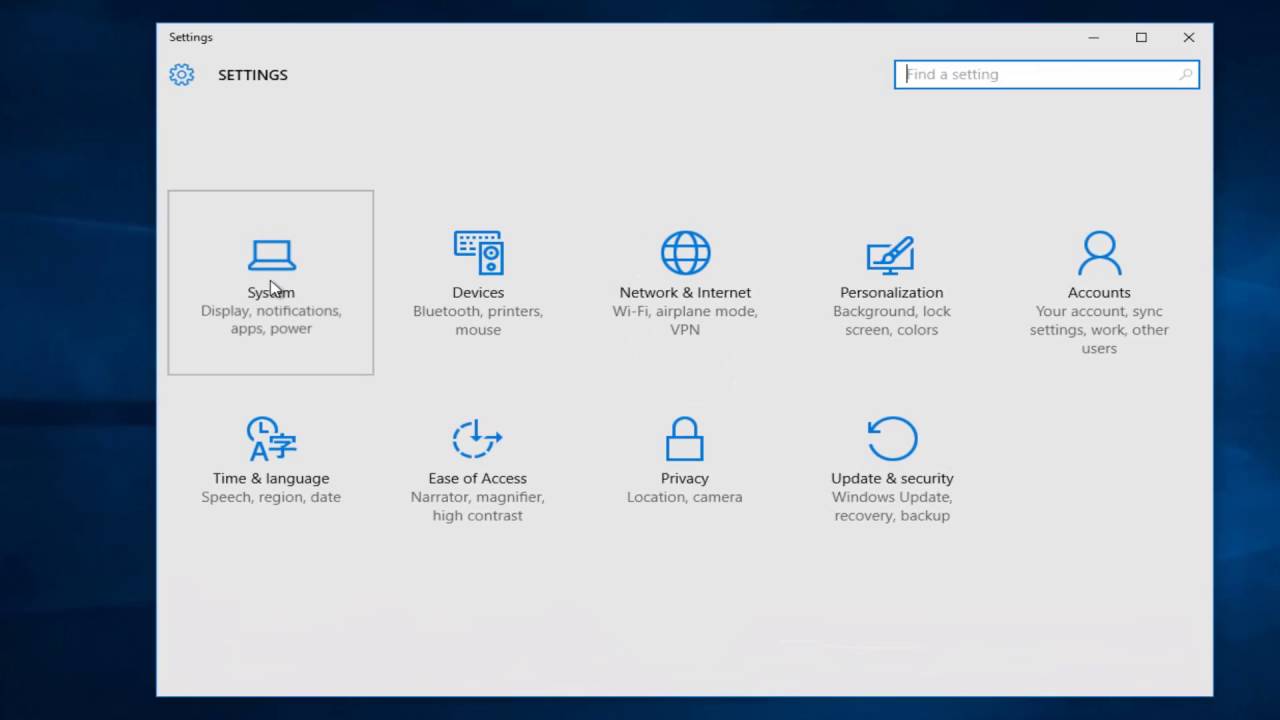The height and width of the screenshot is (720, 1280).
Task: Click 'Bluetooth, printers, mouse' description
Action: pos(478,320)
